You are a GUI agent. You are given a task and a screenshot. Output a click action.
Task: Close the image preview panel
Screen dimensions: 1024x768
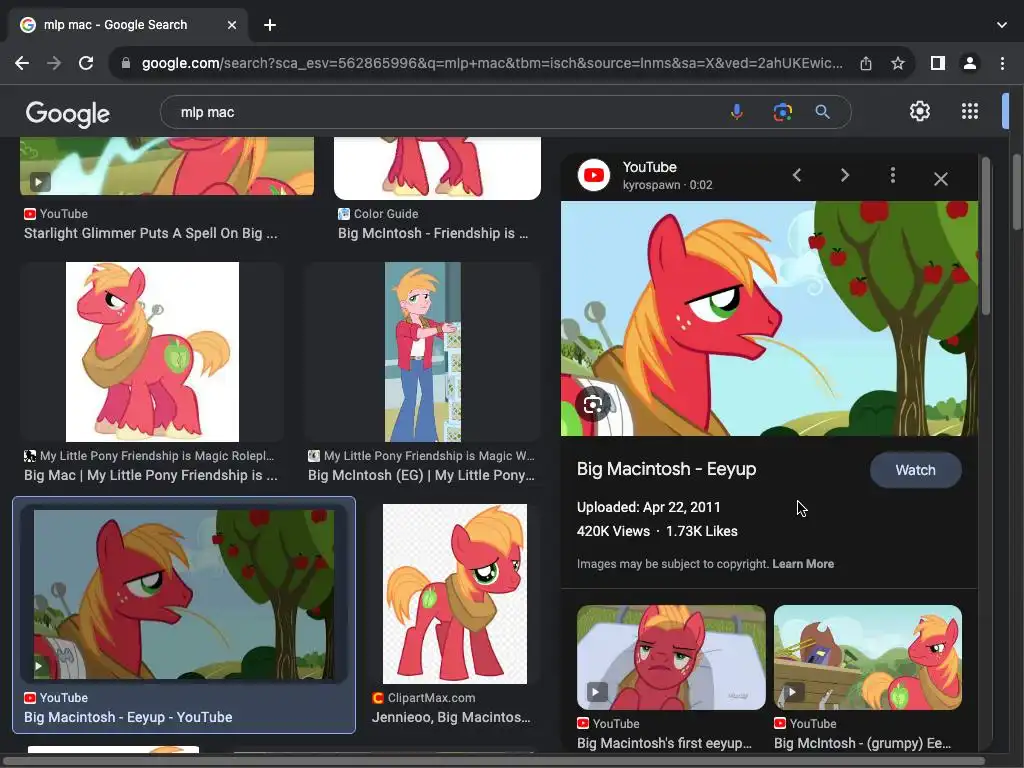click(940, 178)
